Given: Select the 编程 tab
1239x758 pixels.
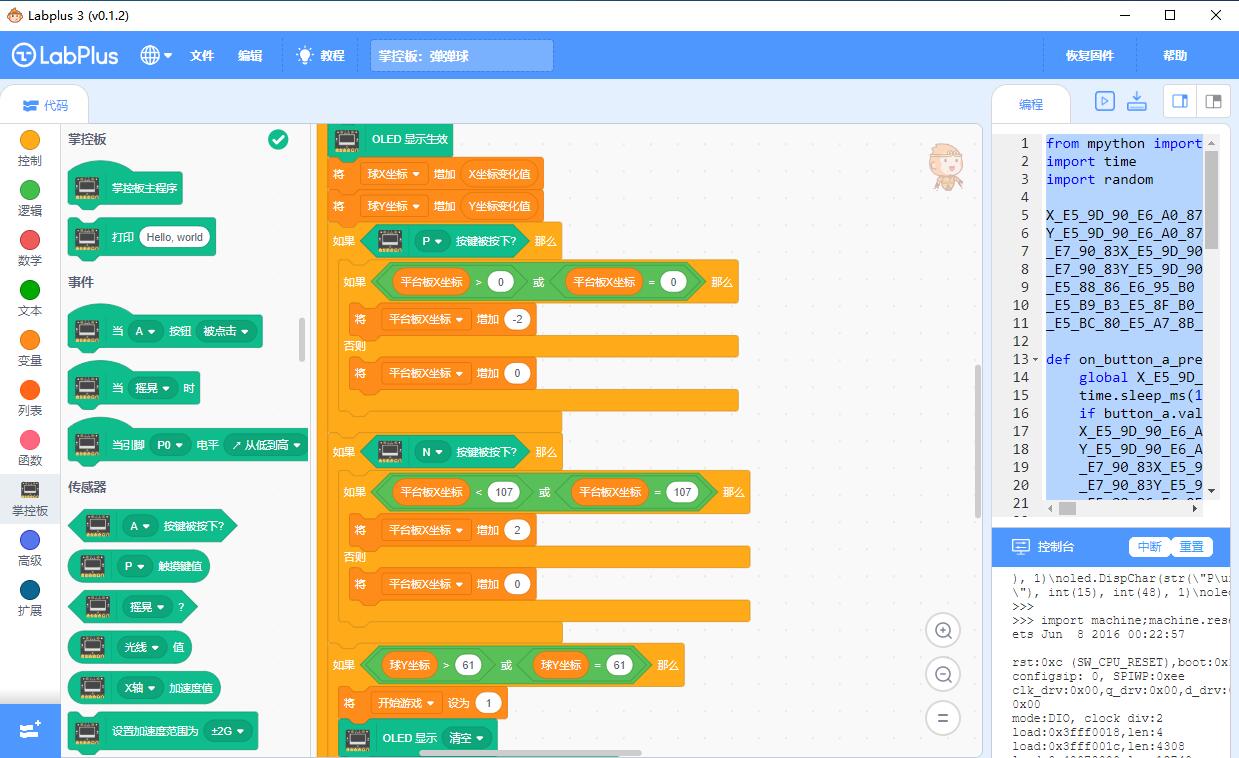Looking at the screenshot, I should (1031, 104).
